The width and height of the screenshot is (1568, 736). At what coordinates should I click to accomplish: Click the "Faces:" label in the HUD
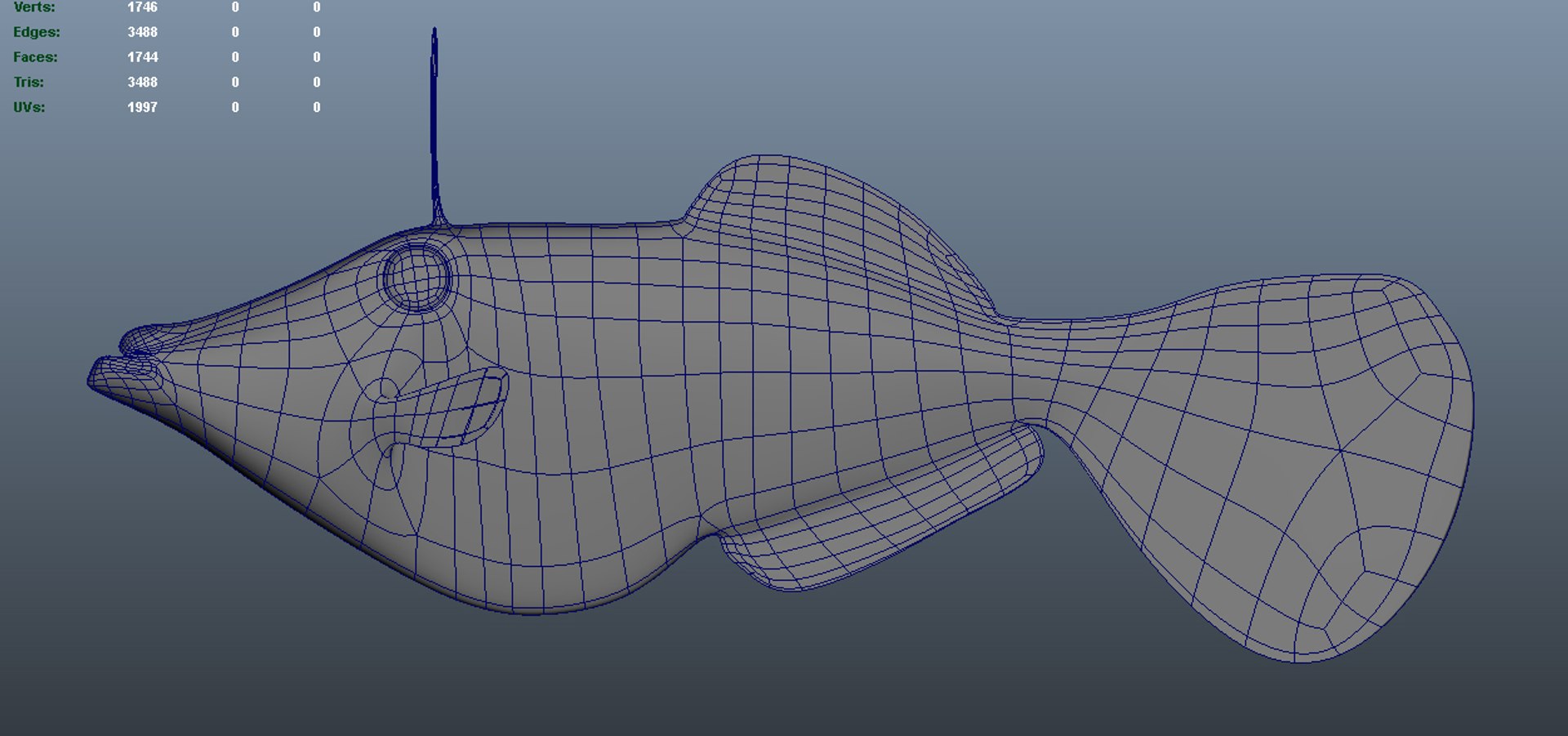(35, 57)
